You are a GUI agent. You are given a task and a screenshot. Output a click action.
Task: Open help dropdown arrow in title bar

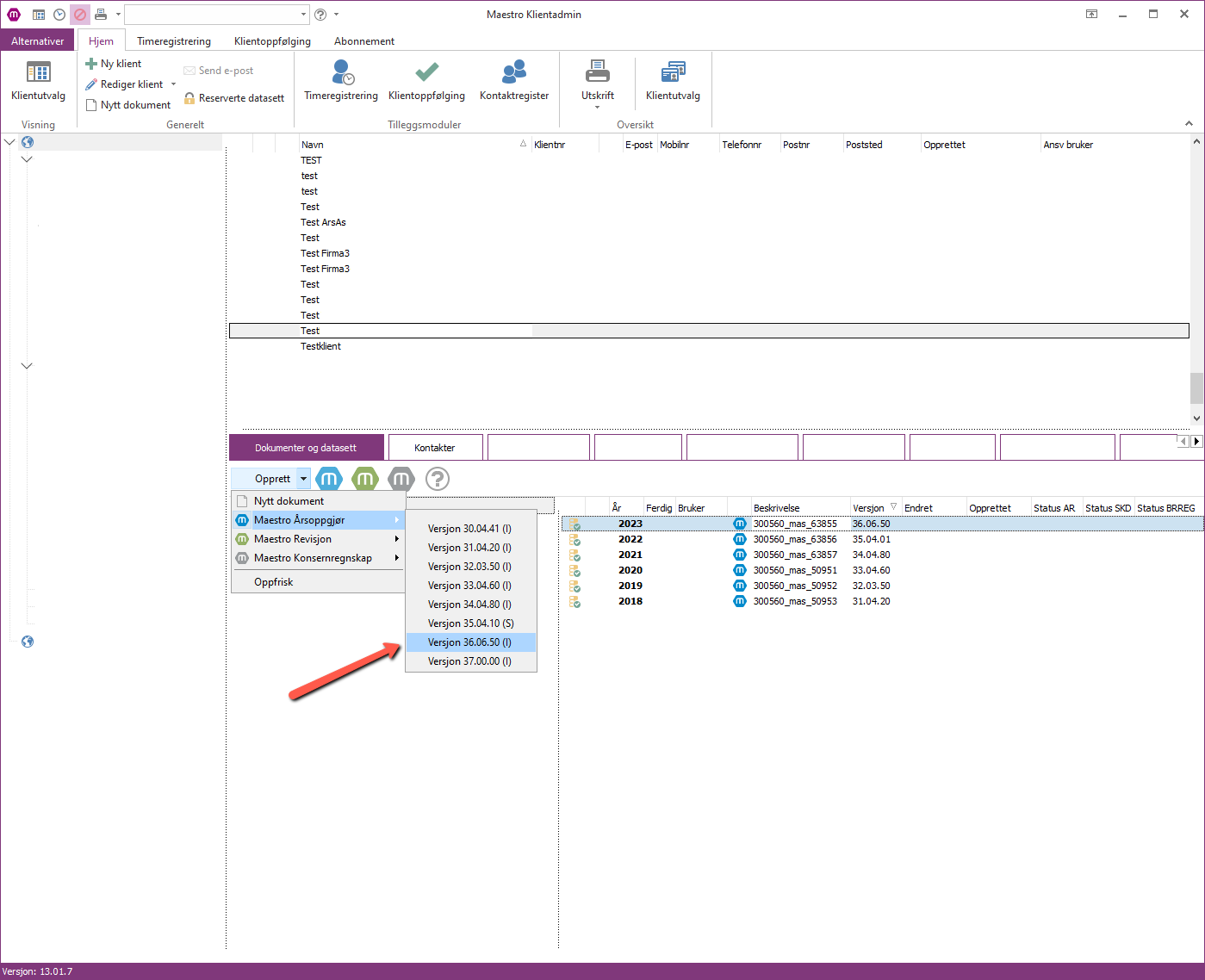[x=336, y=15]
